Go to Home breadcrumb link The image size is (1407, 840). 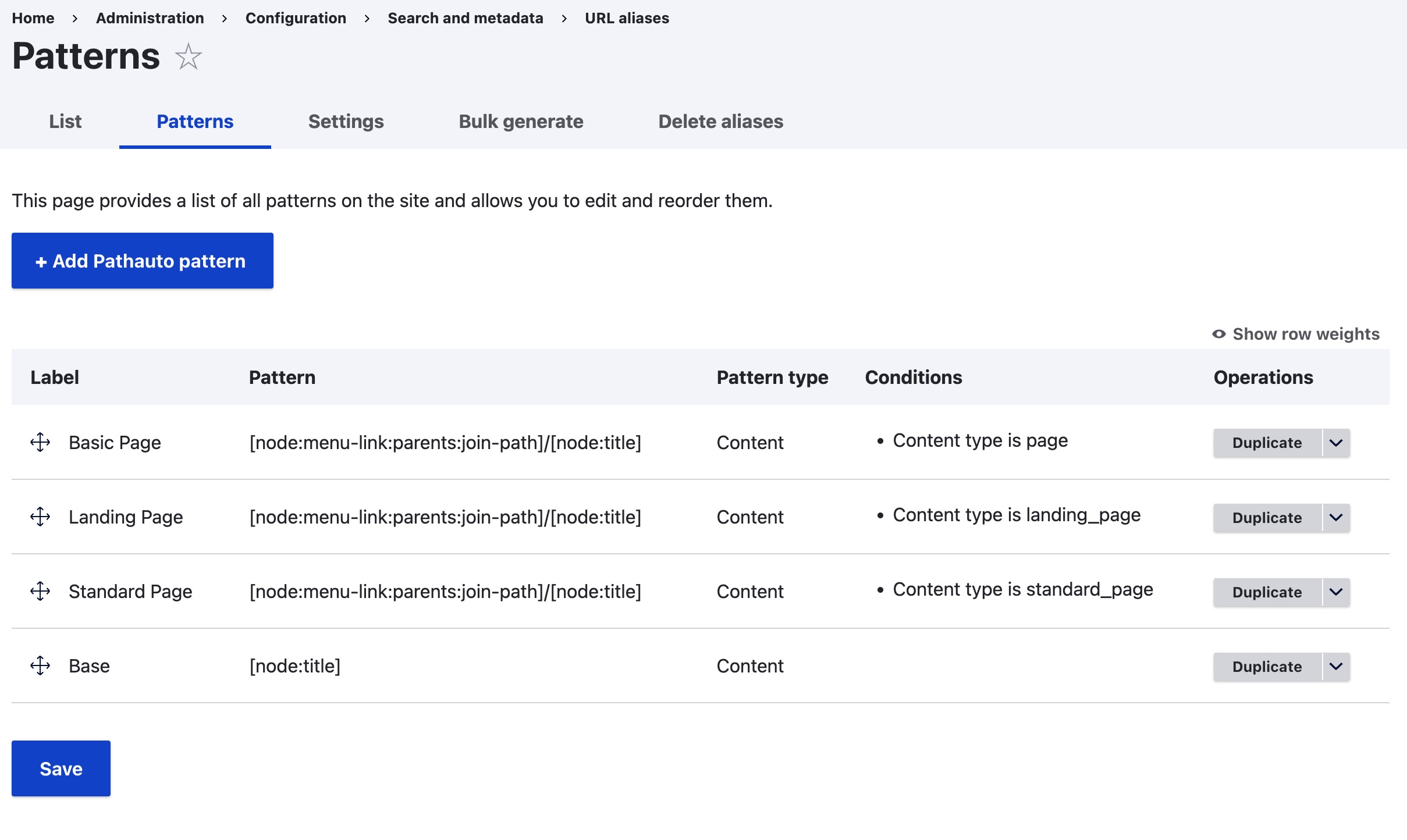(x=33, y=18)
